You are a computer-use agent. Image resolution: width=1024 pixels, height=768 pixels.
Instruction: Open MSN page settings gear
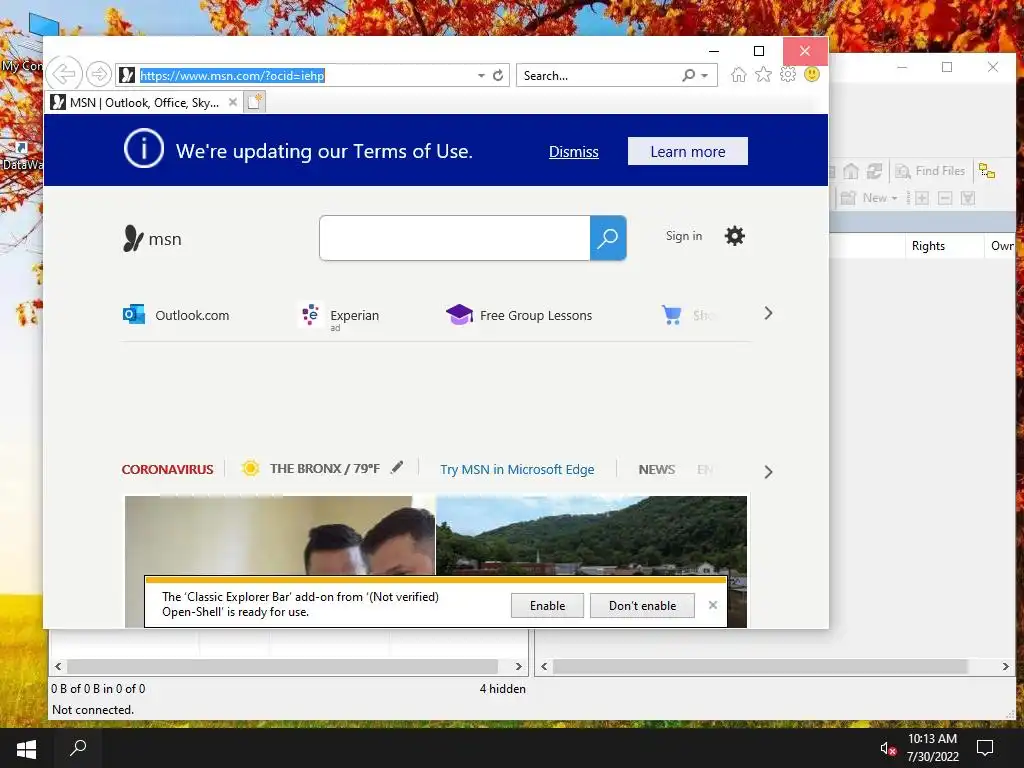point(735,236)
